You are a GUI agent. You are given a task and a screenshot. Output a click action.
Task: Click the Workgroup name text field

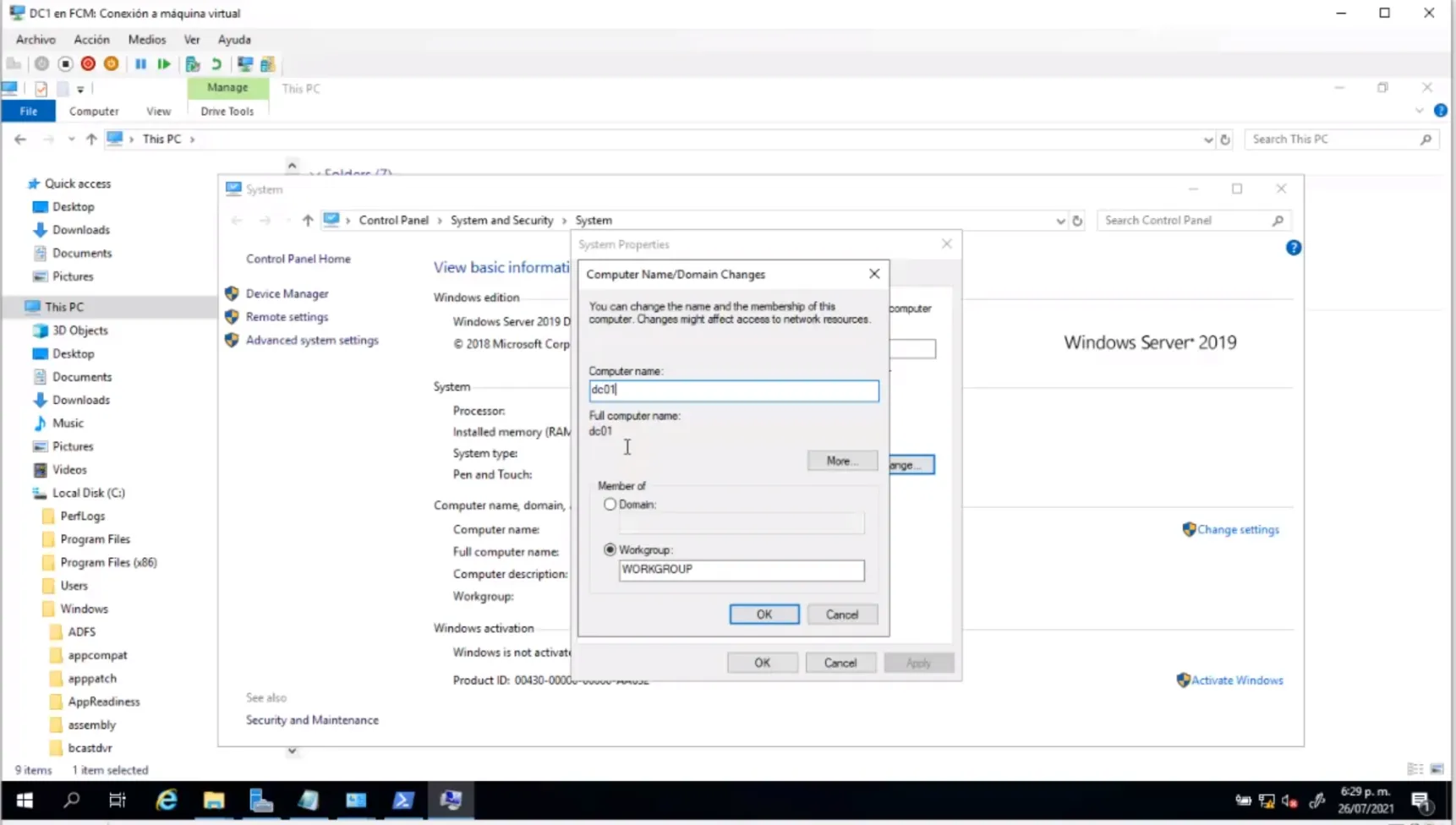741,570
